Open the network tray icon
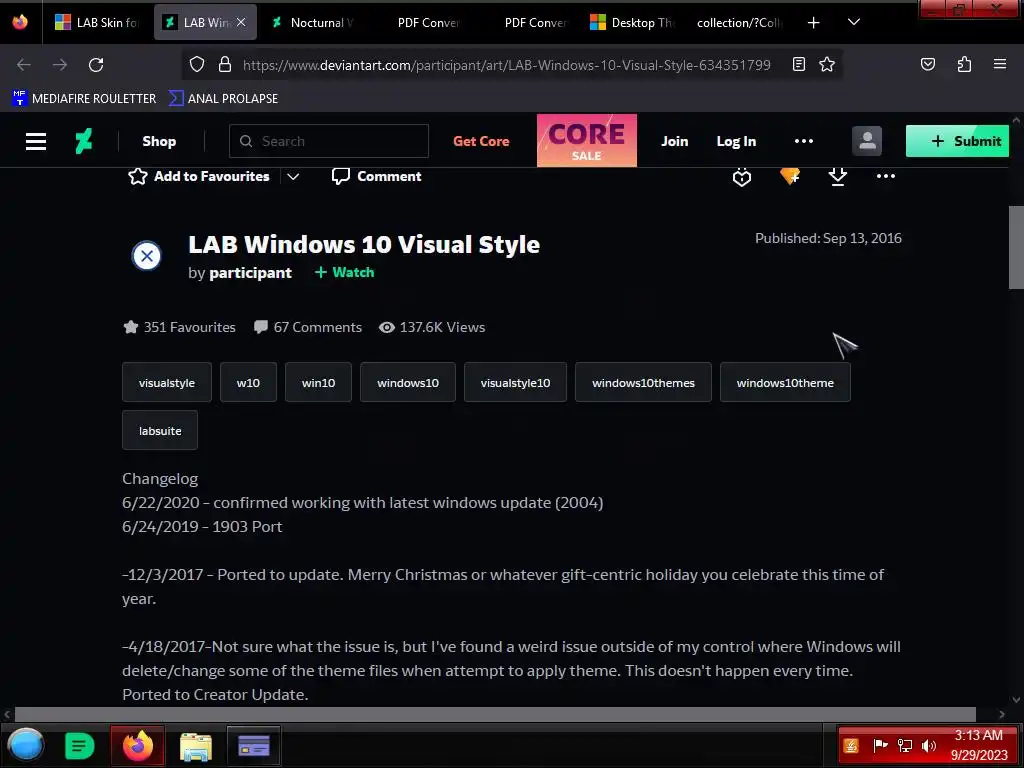1024x768 pixels. tap(904, 746)
